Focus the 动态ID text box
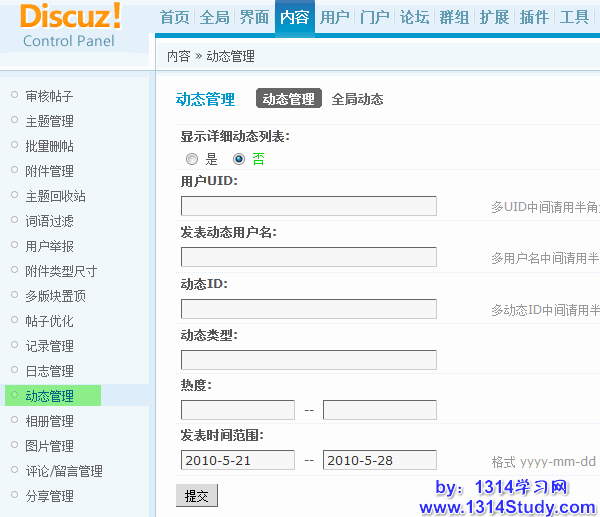The image size is (600, 517). (x=308, y=309)
